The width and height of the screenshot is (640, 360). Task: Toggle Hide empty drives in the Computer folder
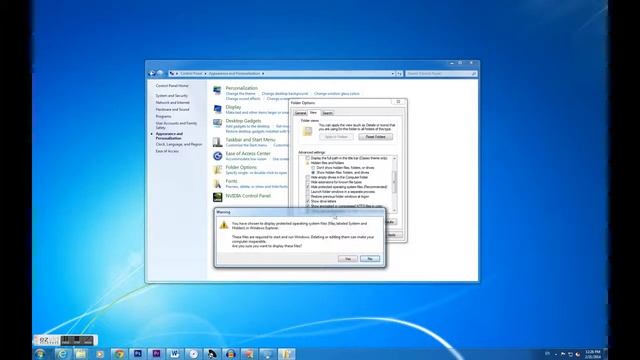click(x=307, y=178)
